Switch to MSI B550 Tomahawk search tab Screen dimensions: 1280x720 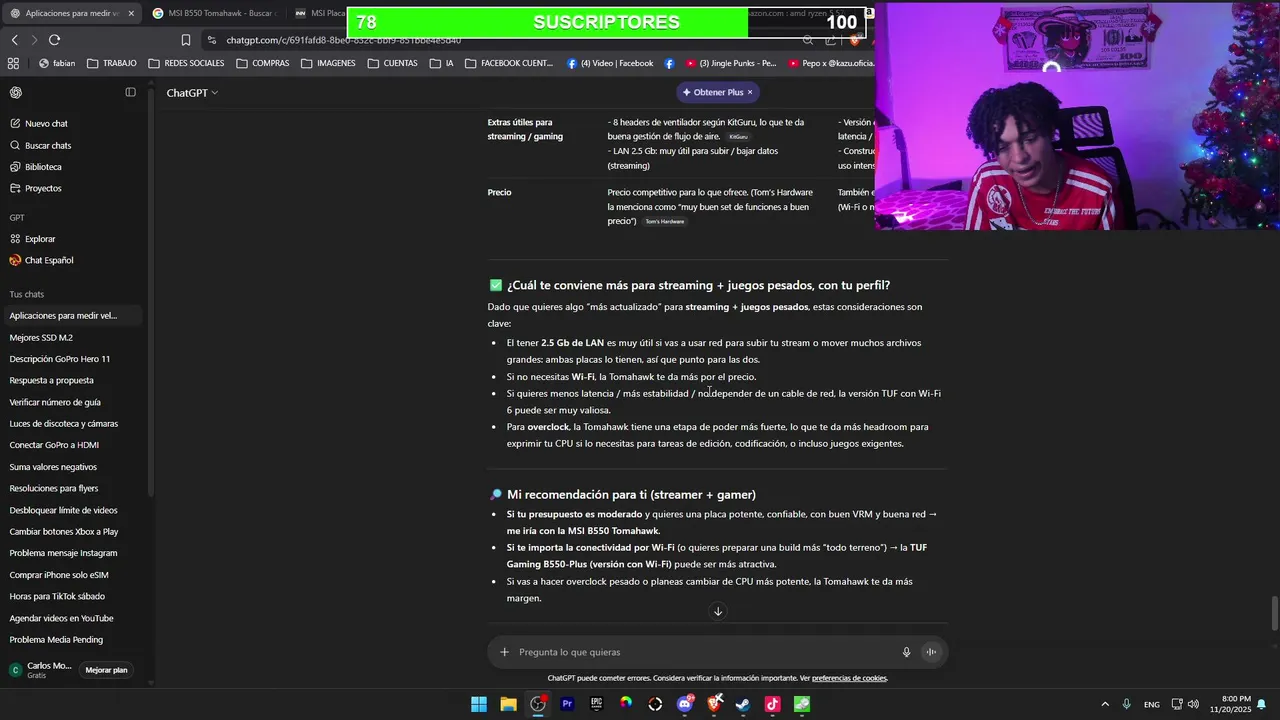tap(213, 13)
